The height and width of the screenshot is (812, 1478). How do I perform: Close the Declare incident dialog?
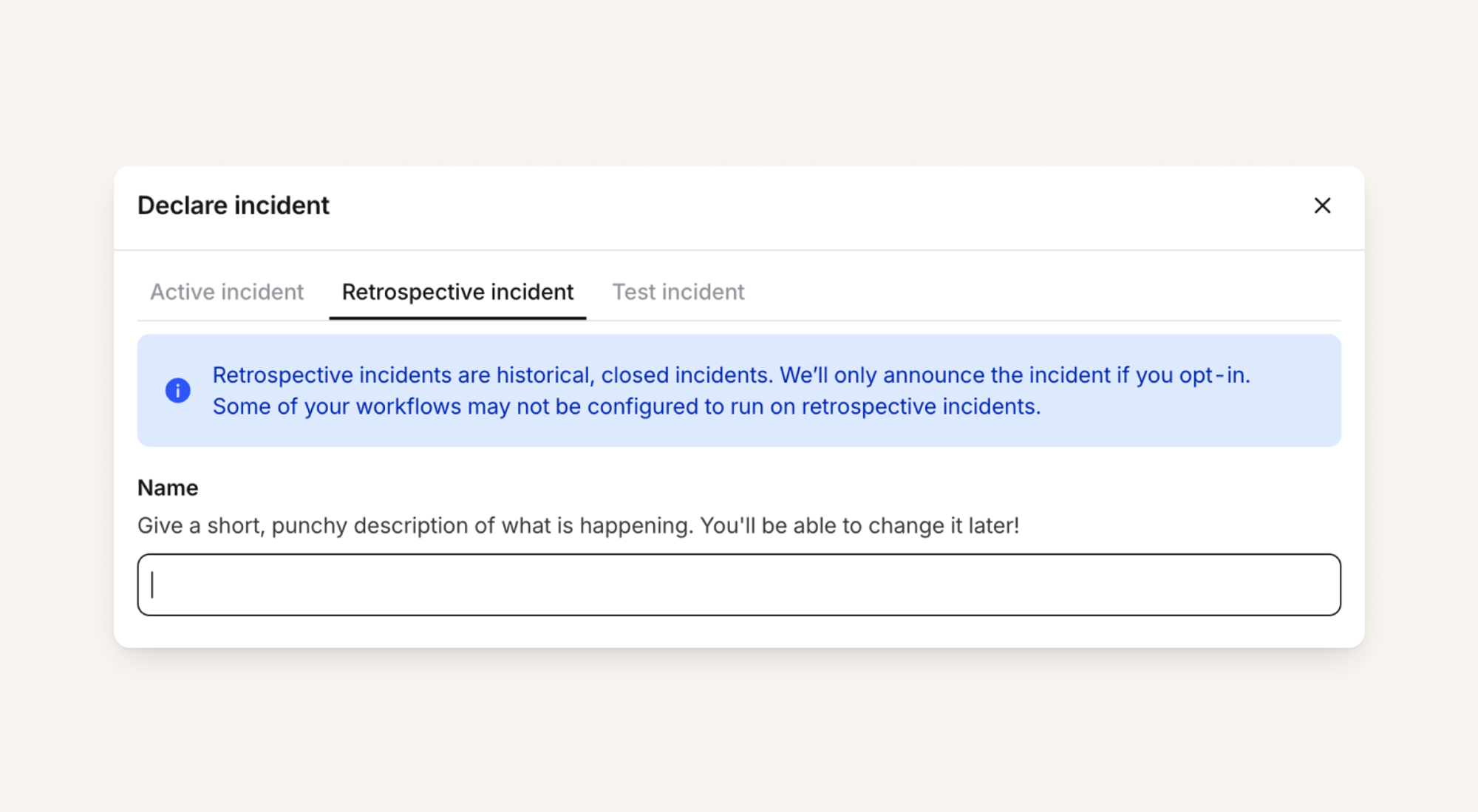point(1322,205)
